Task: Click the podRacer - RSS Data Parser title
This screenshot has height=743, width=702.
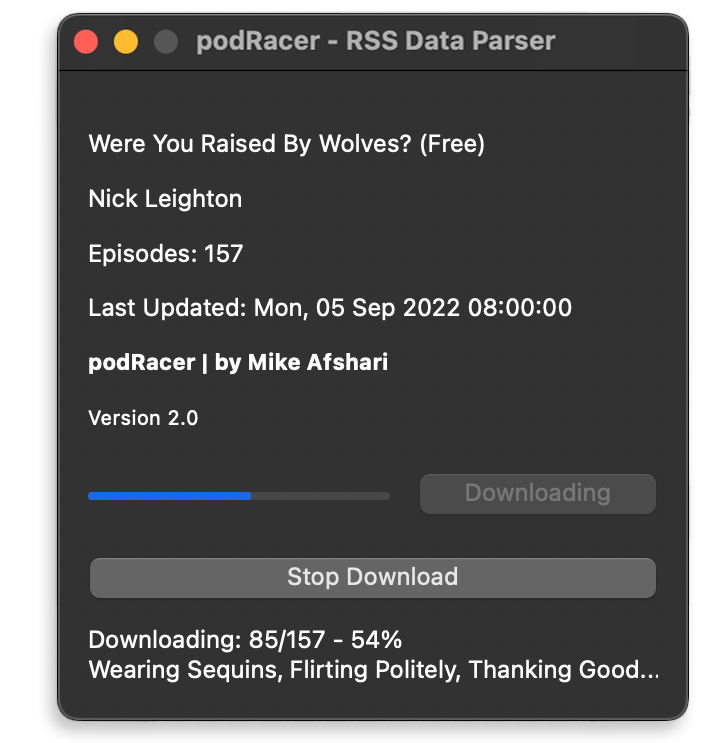Action: point(375,41)
